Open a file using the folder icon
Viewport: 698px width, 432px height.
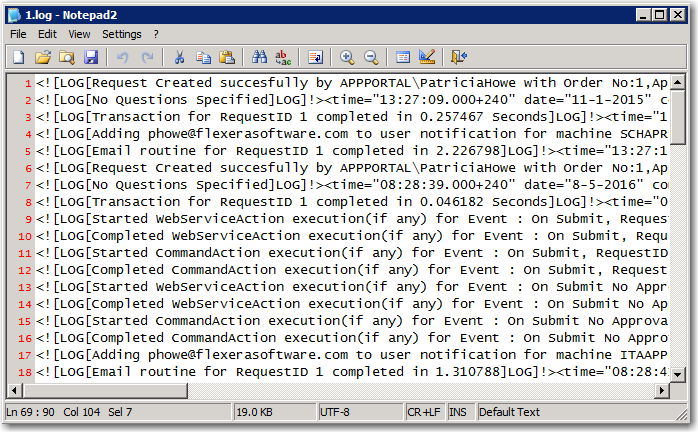43,58
